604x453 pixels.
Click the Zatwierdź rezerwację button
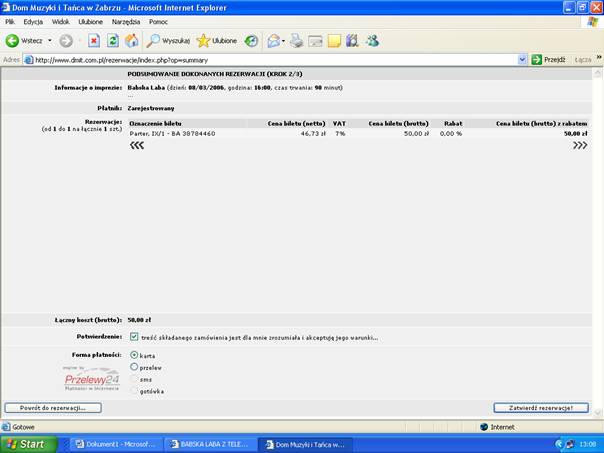pyautogui.click(x=541, y=408)
